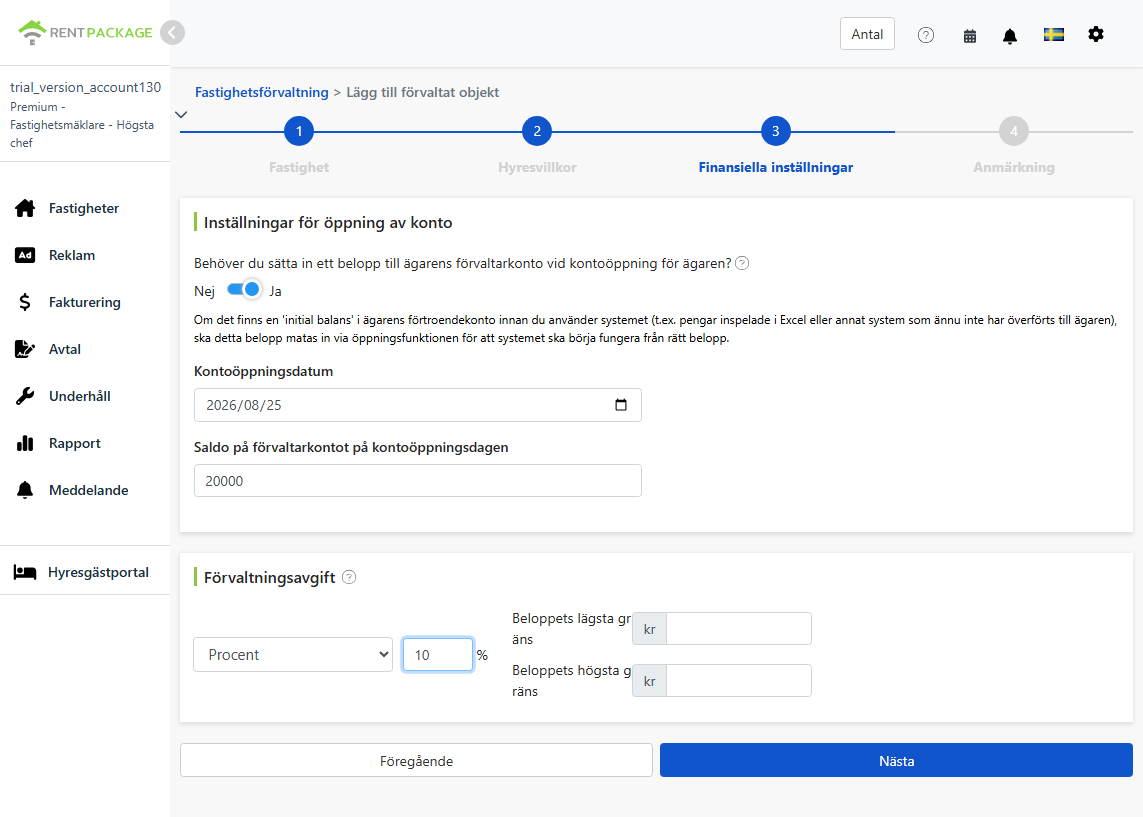Viewport: 1143px width, 817px height.
Task: Click the Beloppets lägsta gräns amount field
Action: pos(738,629)
